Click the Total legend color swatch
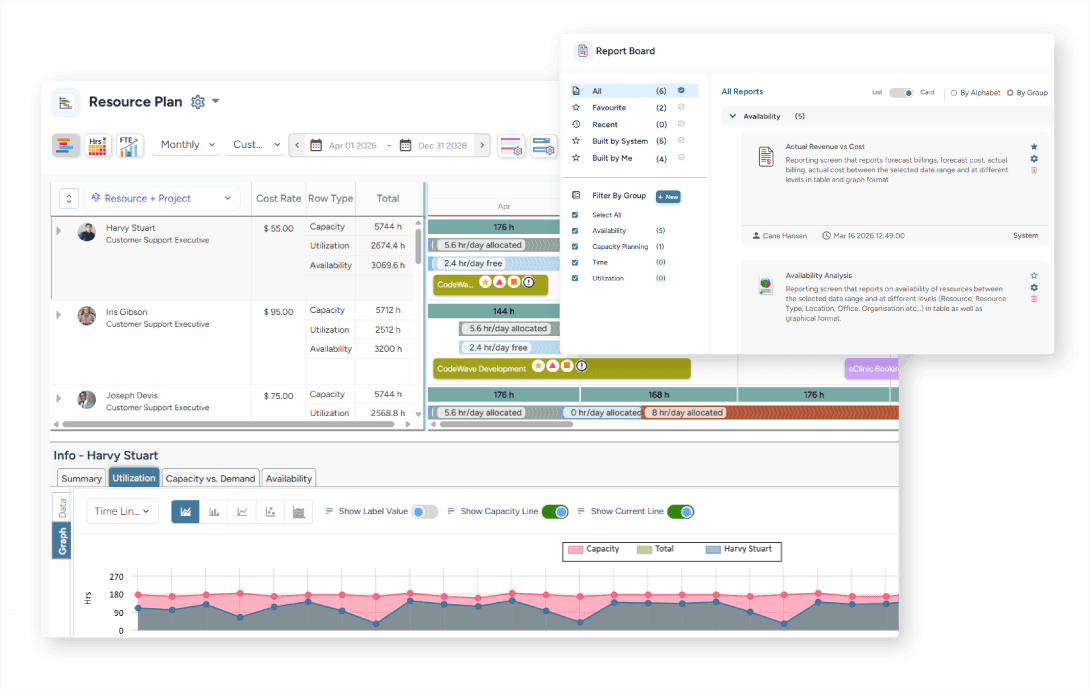 [644, 549]
